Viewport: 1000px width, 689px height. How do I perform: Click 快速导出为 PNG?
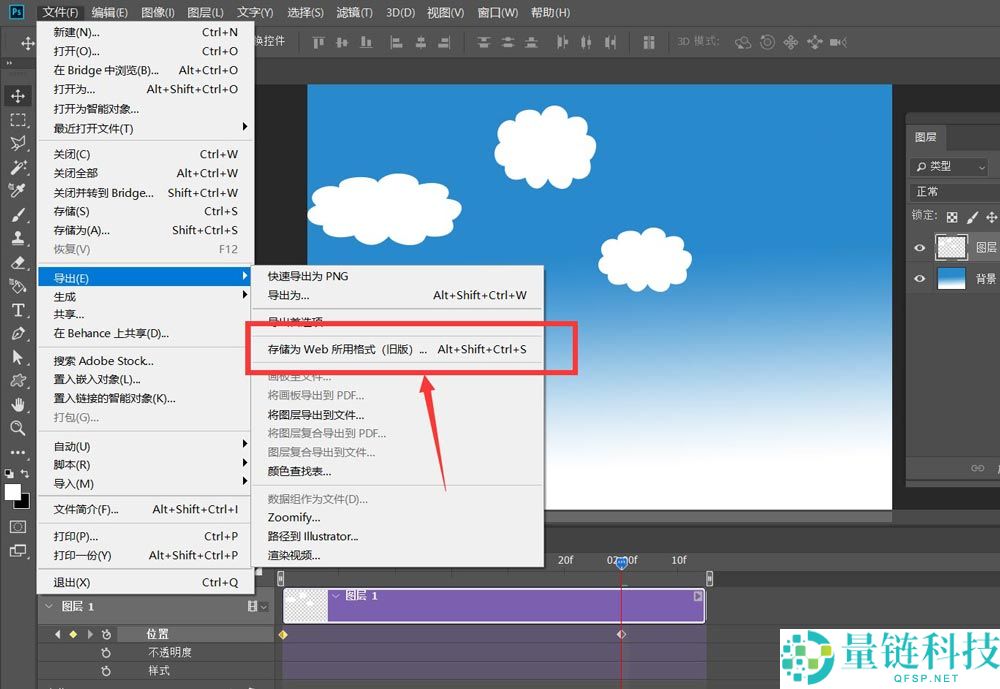click(307, 276)
